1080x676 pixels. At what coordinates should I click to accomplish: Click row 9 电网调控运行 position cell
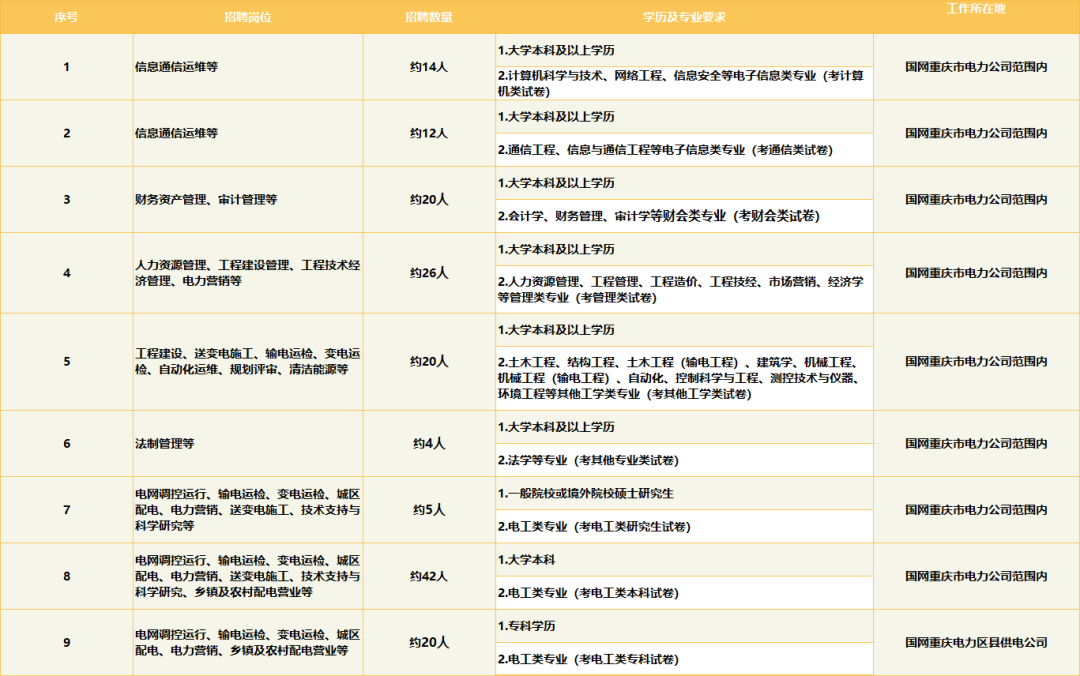pyautogui.click(x=248, y=642)
